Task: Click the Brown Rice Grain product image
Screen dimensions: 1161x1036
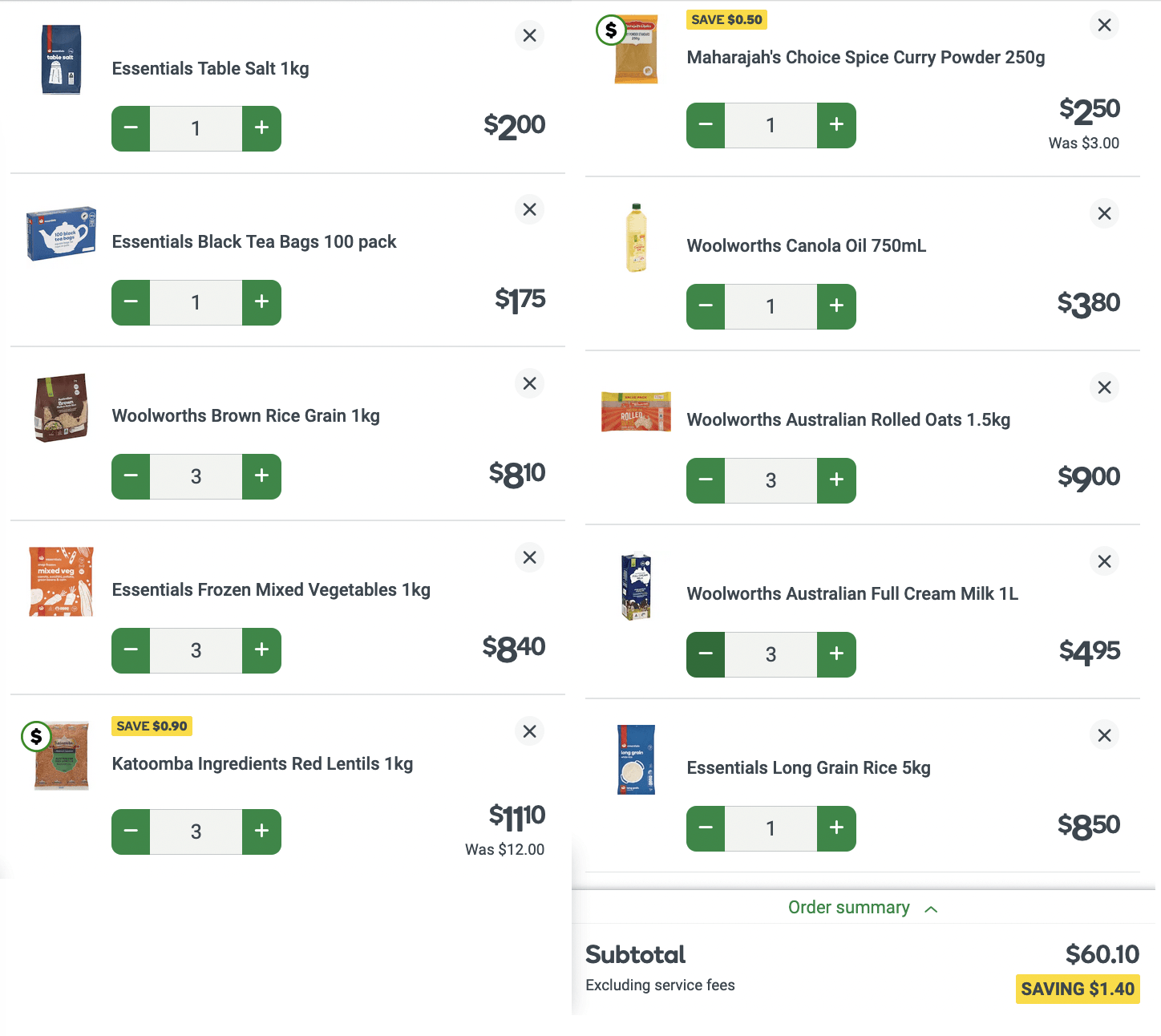Action: point(61,408)
